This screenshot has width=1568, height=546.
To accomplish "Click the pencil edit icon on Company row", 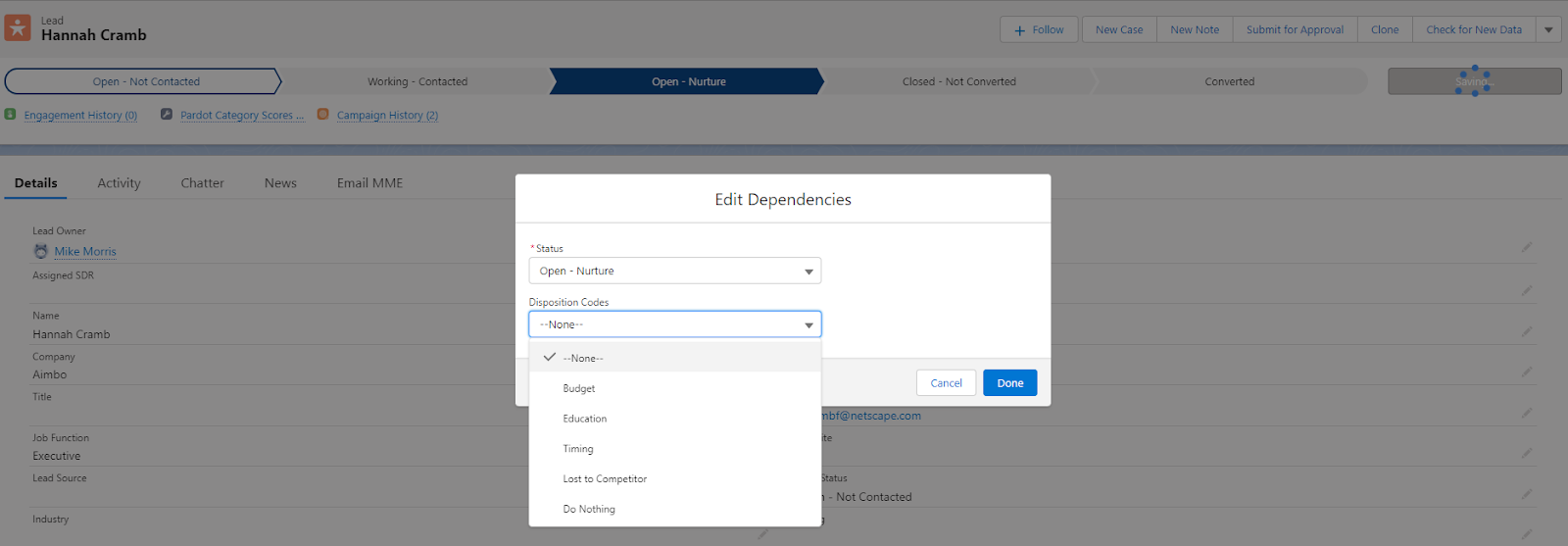I will click(x=1527, y=372).
